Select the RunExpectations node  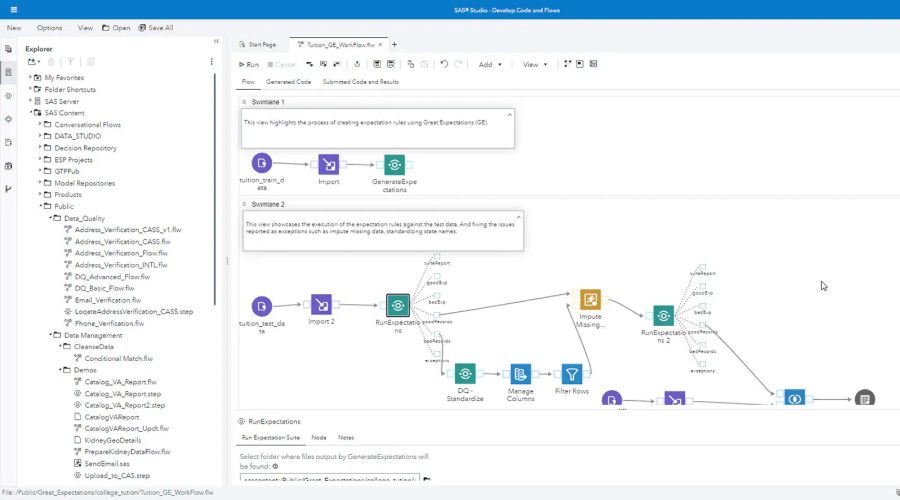pyautogui.click(x=398, y=305)
